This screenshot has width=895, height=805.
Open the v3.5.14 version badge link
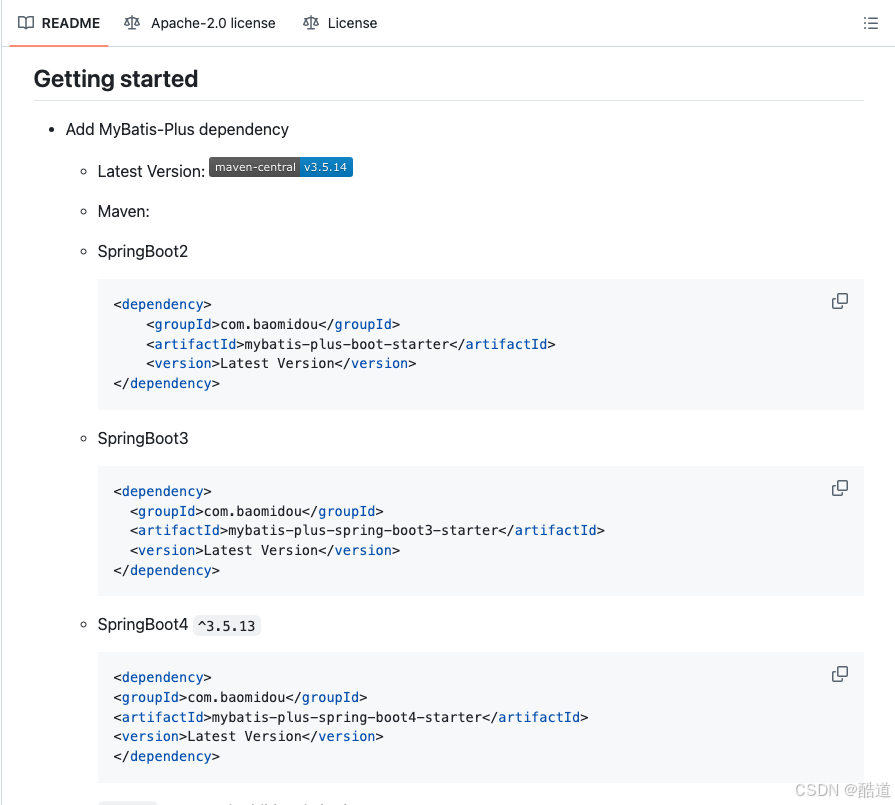pyautogui.click(x=325, y=167)
